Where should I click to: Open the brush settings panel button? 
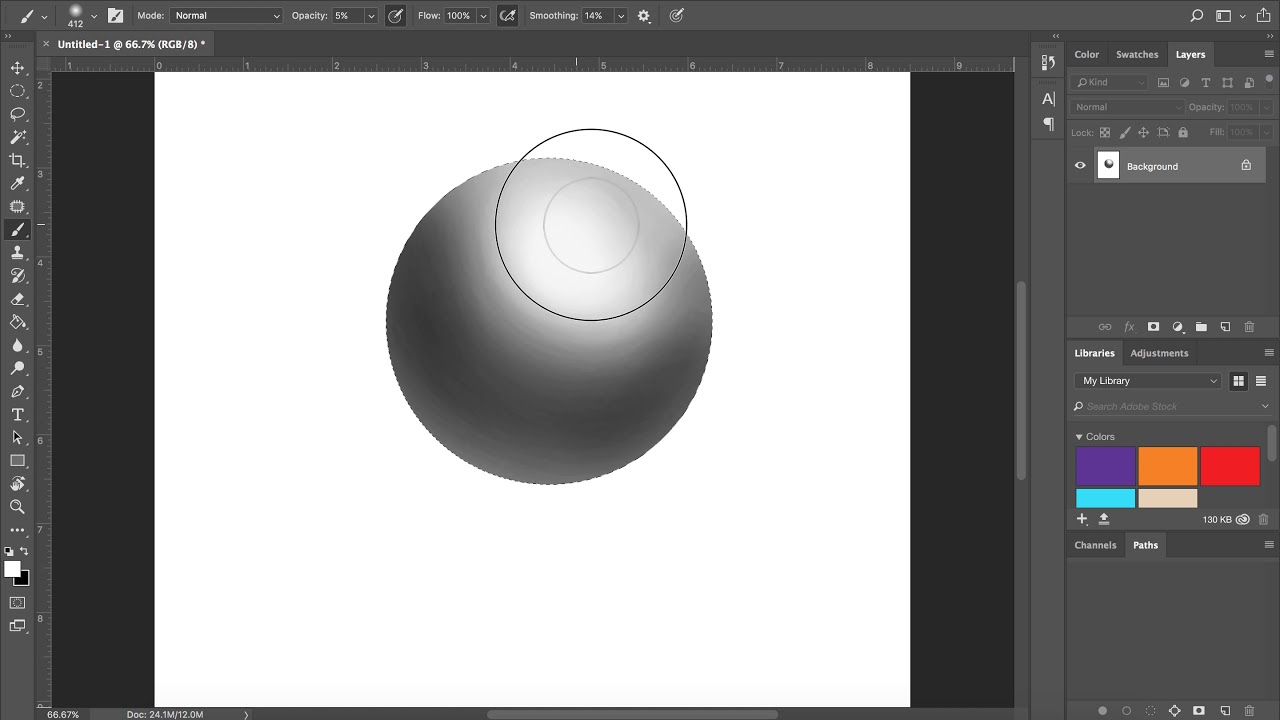(x=116, y=16)
